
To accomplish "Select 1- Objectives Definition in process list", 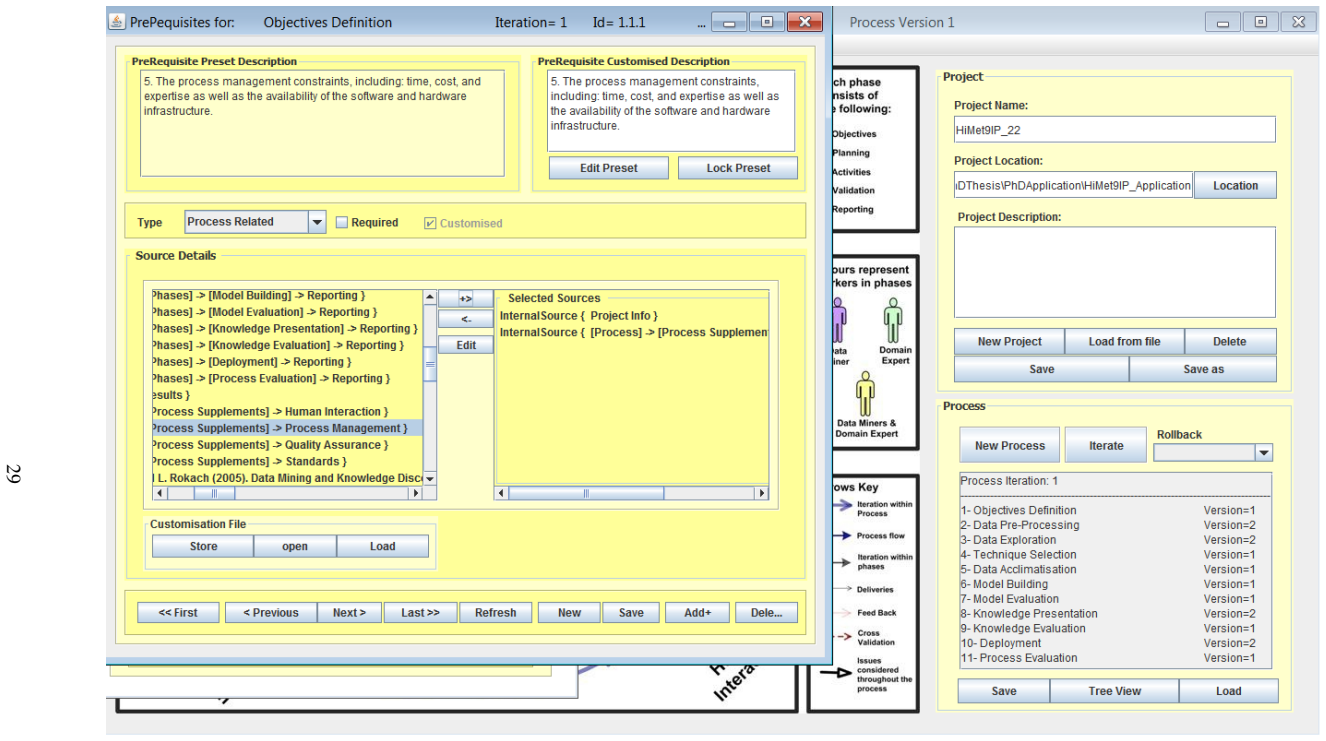I will click(1116, 510).
